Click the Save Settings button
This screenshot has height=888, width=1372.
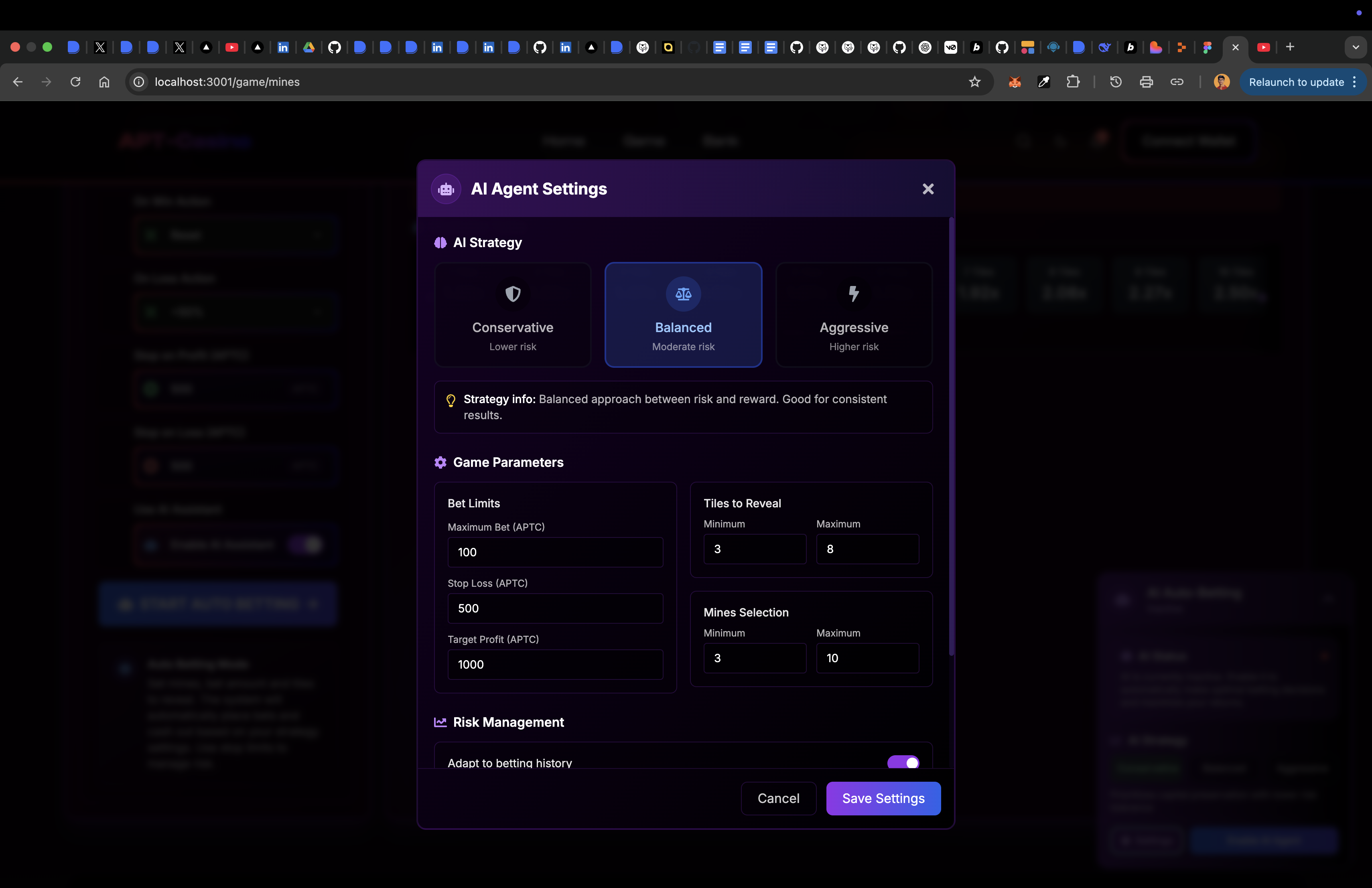pos(883,798)
